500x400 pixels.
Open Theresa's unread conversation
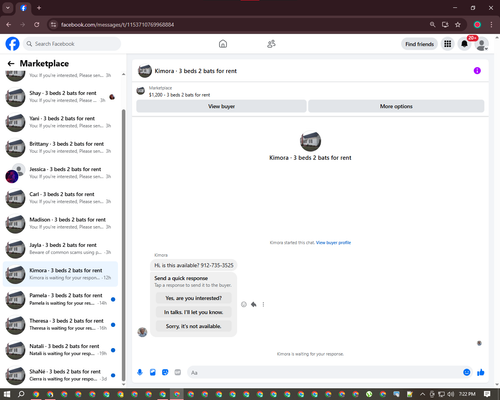(60, 324)
